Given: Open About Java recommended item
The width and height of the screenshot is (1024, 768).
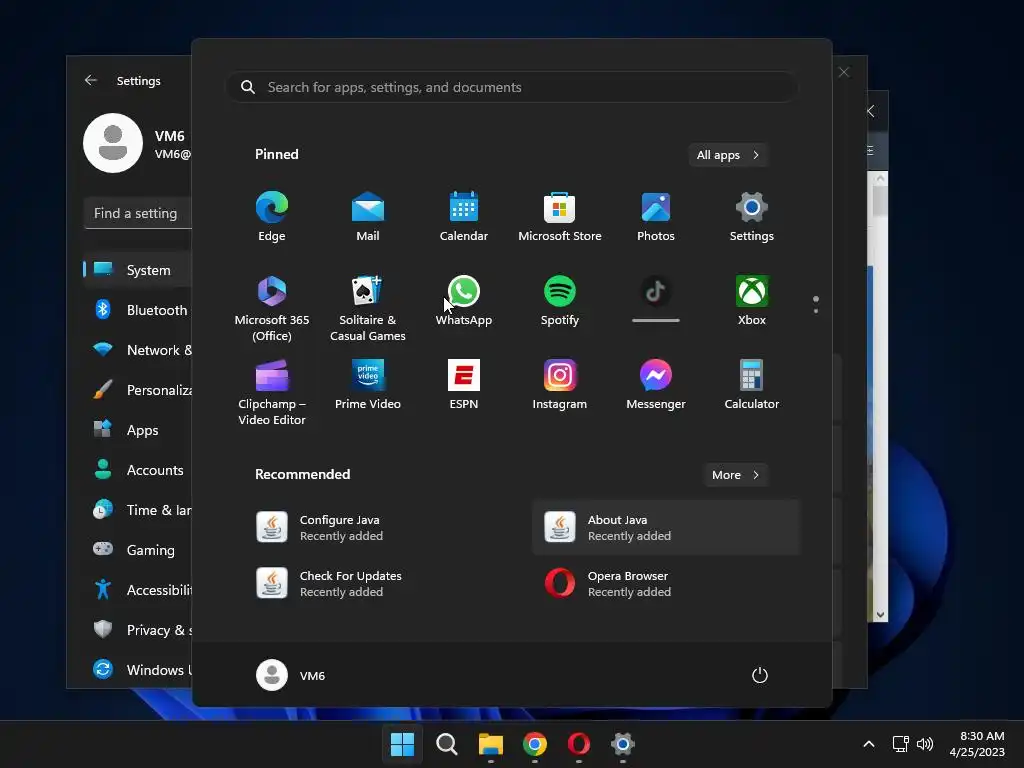Looking at the screenshot, I should (x=666, y=528).
